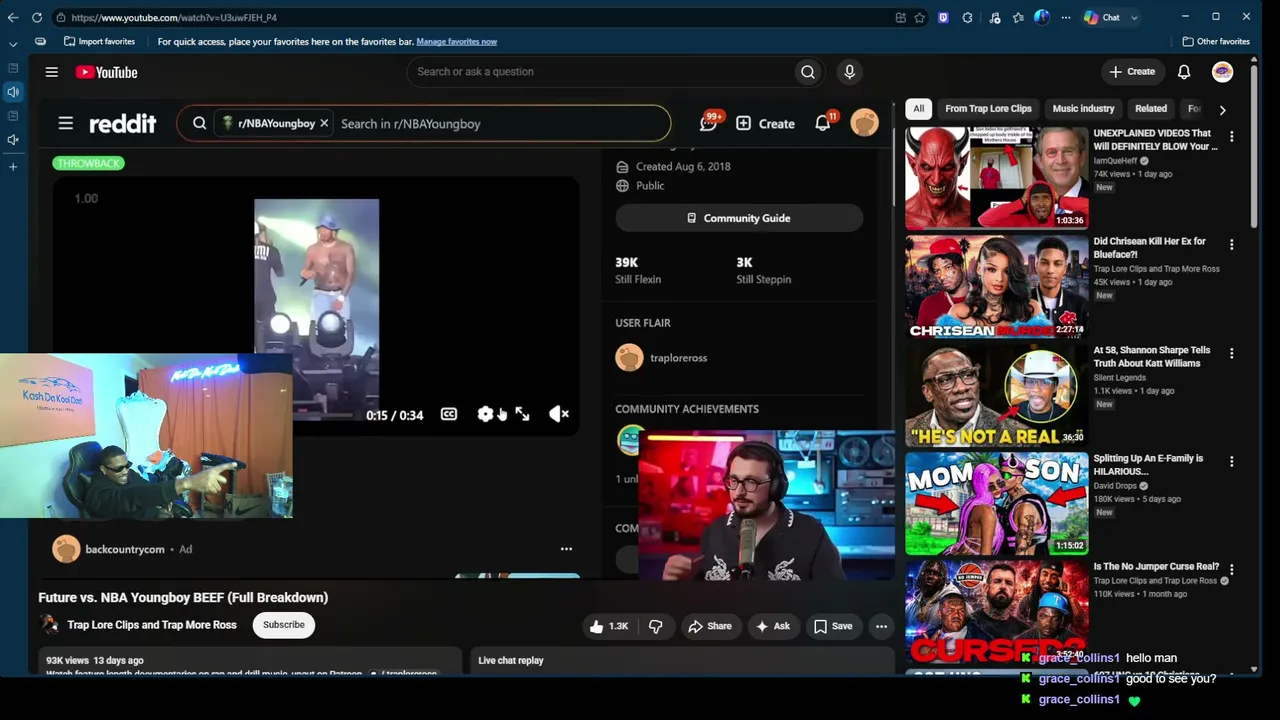The height and width of the screenshot is (720, 1280).
Task: Start YouTube voice search with microphone
Action: [x=849, y=72]
